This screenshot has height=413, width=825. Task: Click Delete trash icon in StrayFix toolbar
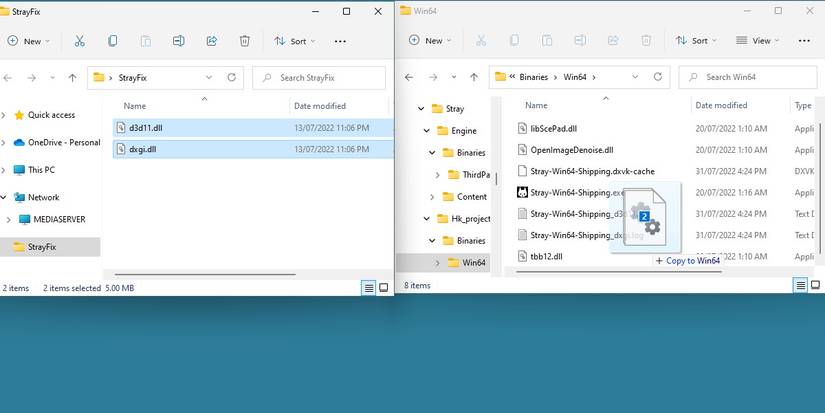pyautogui.click(x=245, y=41)
